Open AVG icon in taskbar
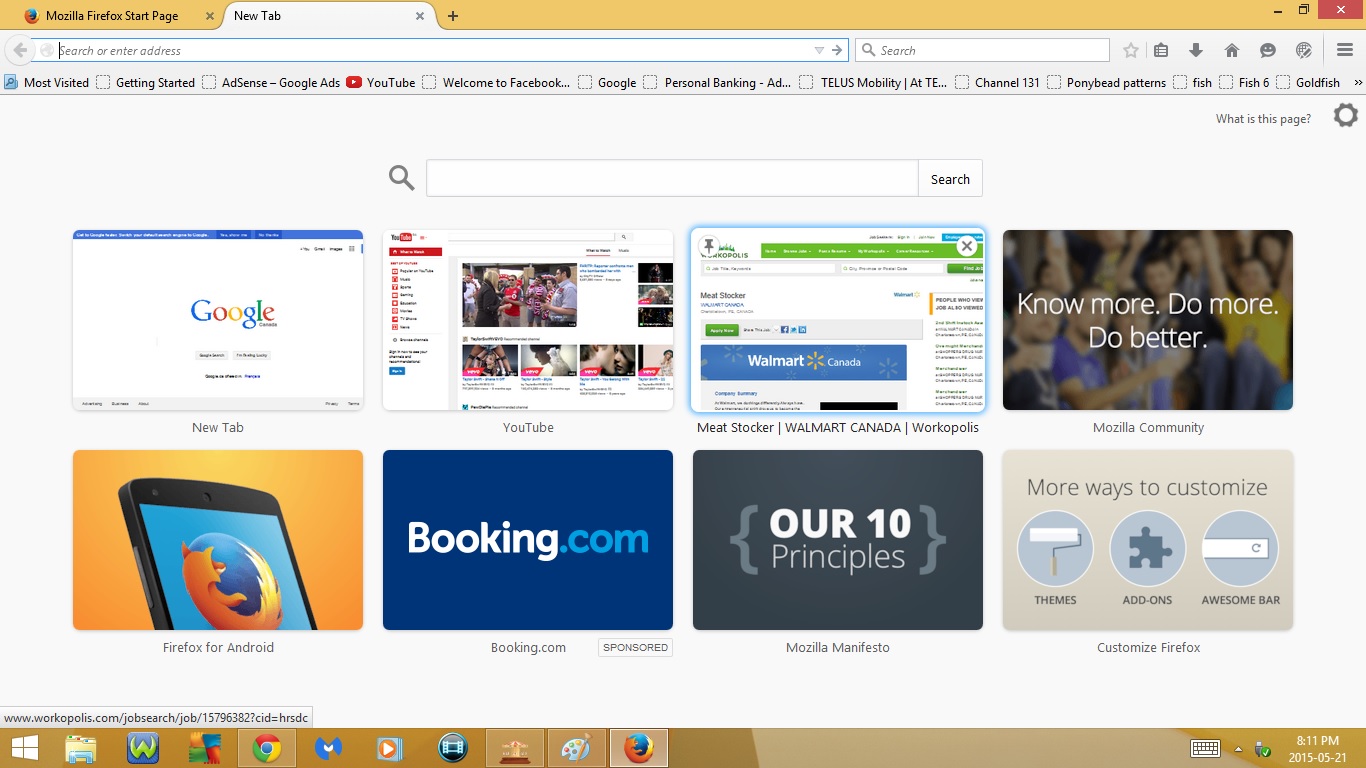The width and height of the screenshot is (1366, 768). click(205, 748)
